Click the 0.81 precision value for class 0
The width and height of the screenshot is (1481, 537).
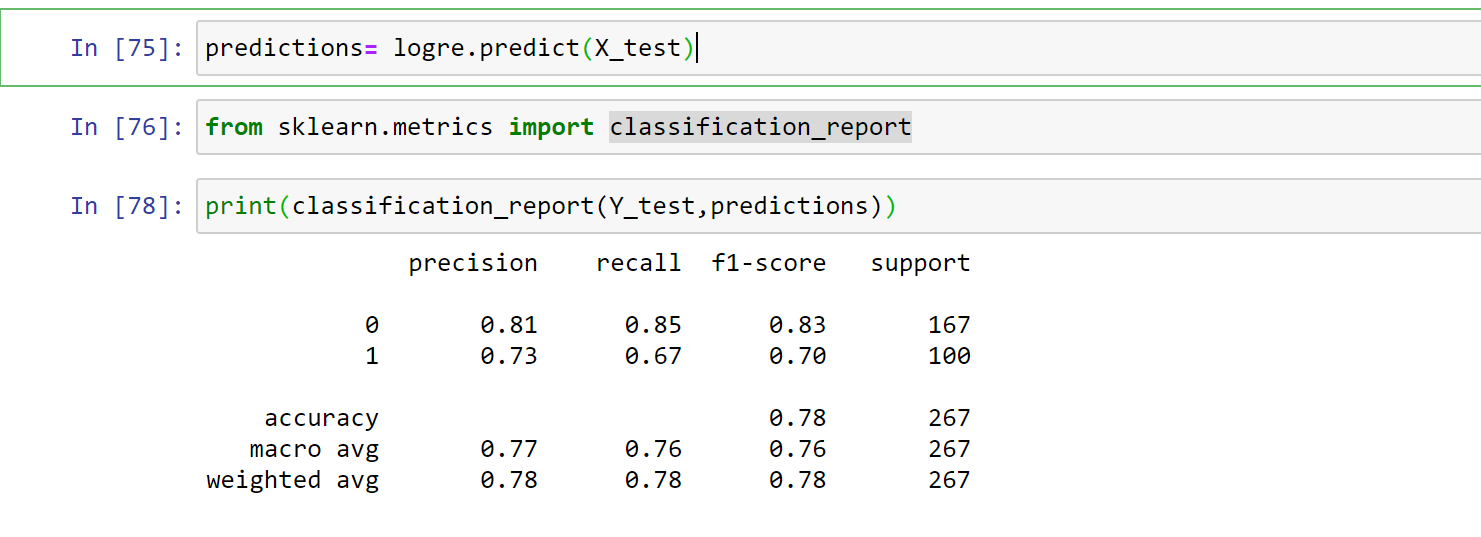tap(509, 325)
